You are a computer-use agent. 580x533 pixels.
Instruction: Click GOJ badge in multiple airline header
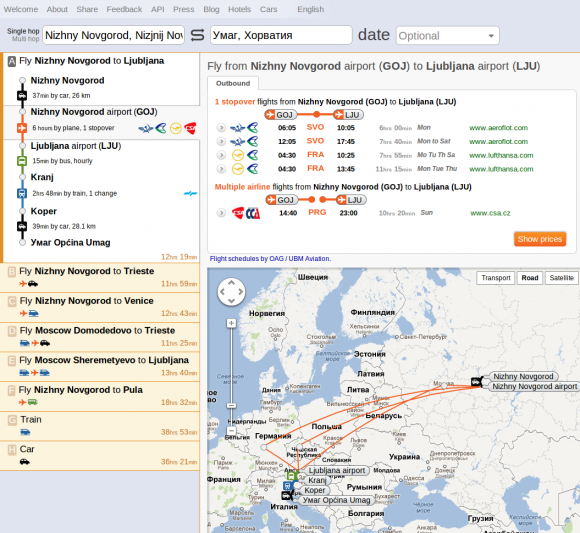pyautogui.click(x=281, y=200)
